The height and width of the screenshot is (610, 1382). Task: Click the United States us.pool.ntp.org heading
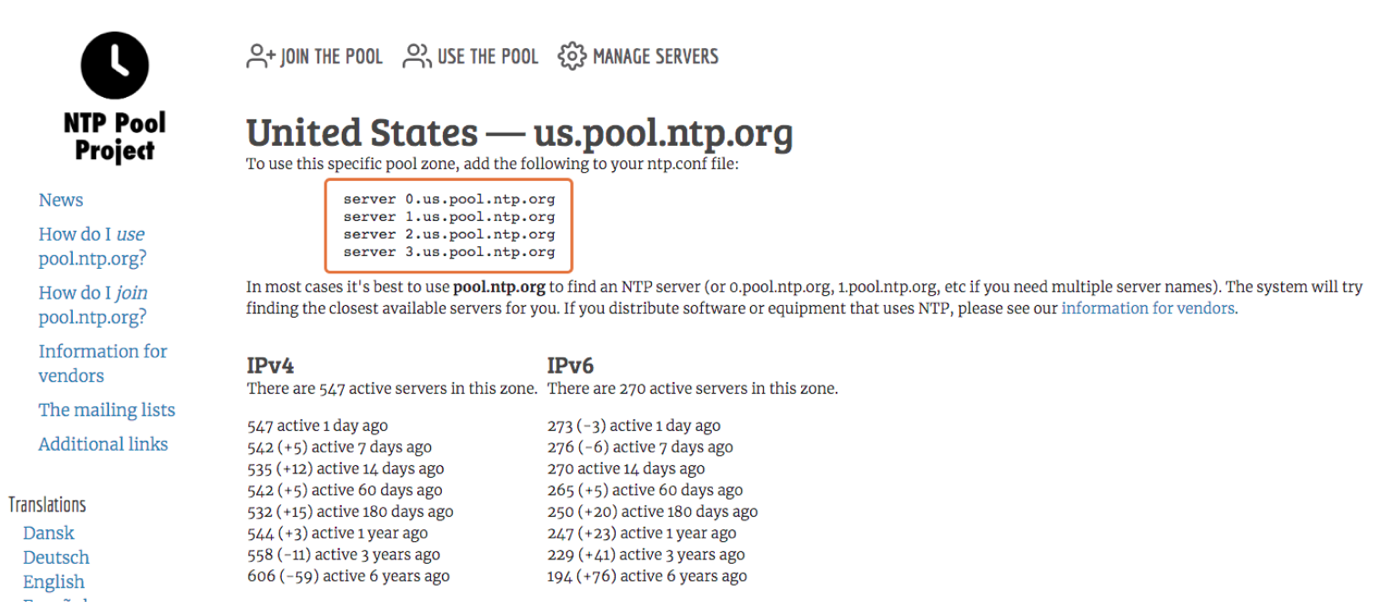(519, 133)
